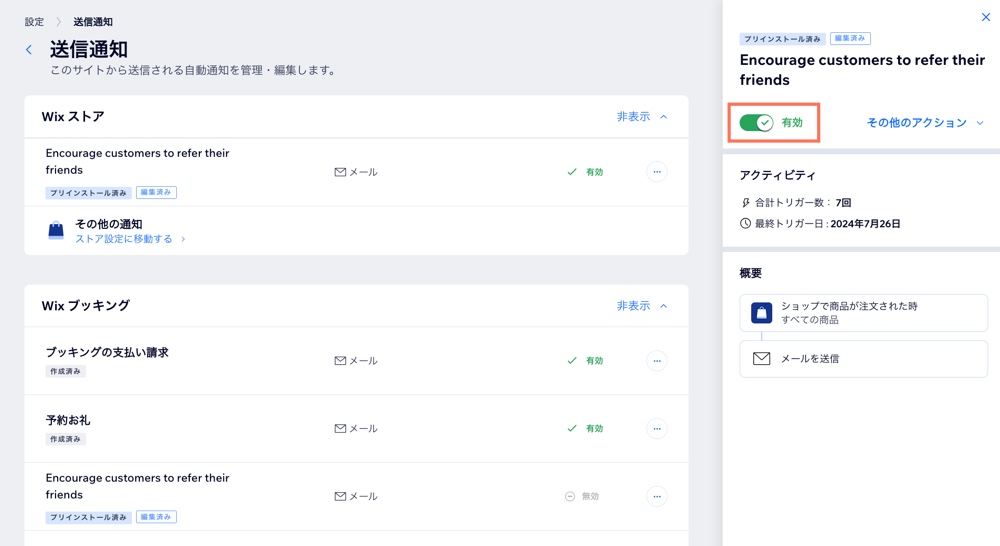Select the メールを送信 action card
Image resolution: width=1000 pixels, height=546 pixels.
(x=864, y=358)
